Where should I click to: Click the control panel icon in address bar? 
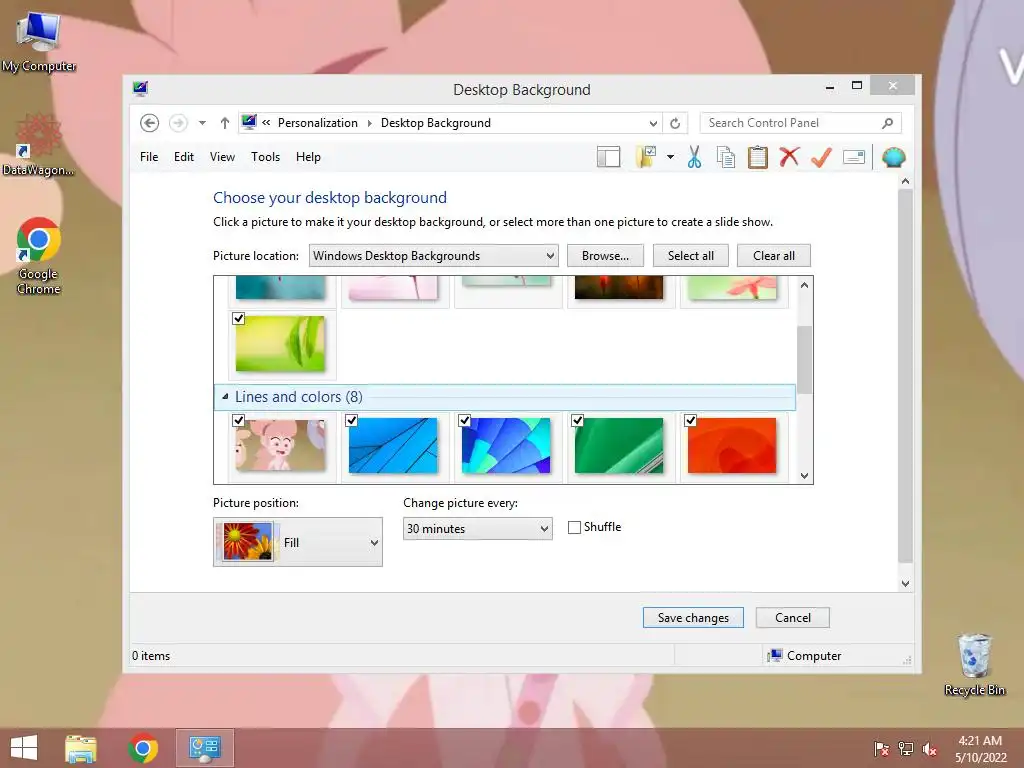click(x=249, y=122)
